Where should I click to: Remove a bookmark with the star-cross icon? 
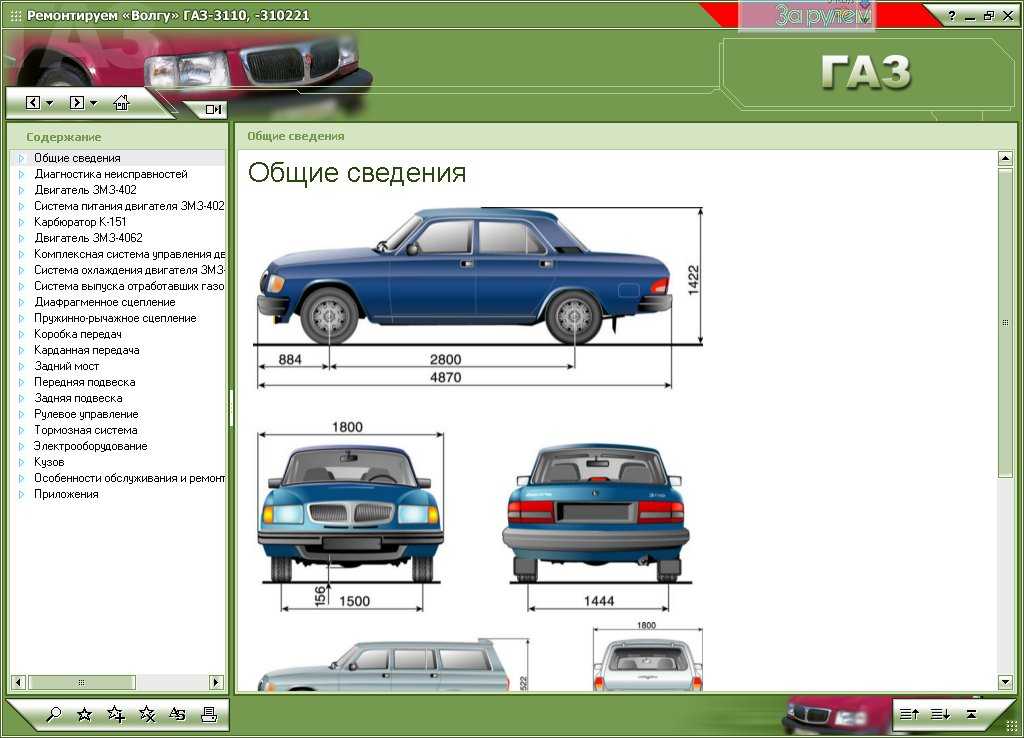(x=147, y=714)
